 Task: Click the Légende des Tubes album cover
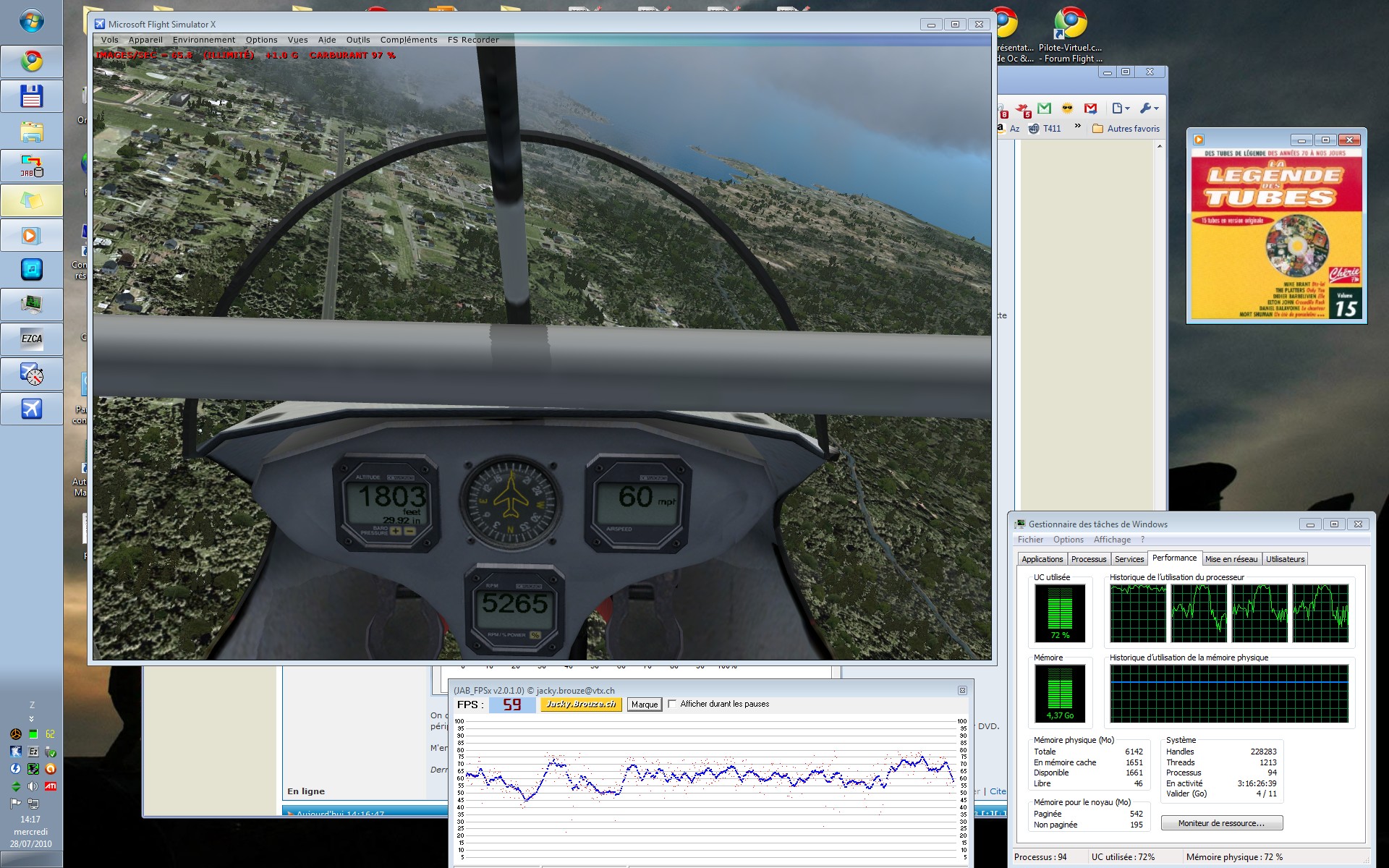click(x=1276, y=234)
